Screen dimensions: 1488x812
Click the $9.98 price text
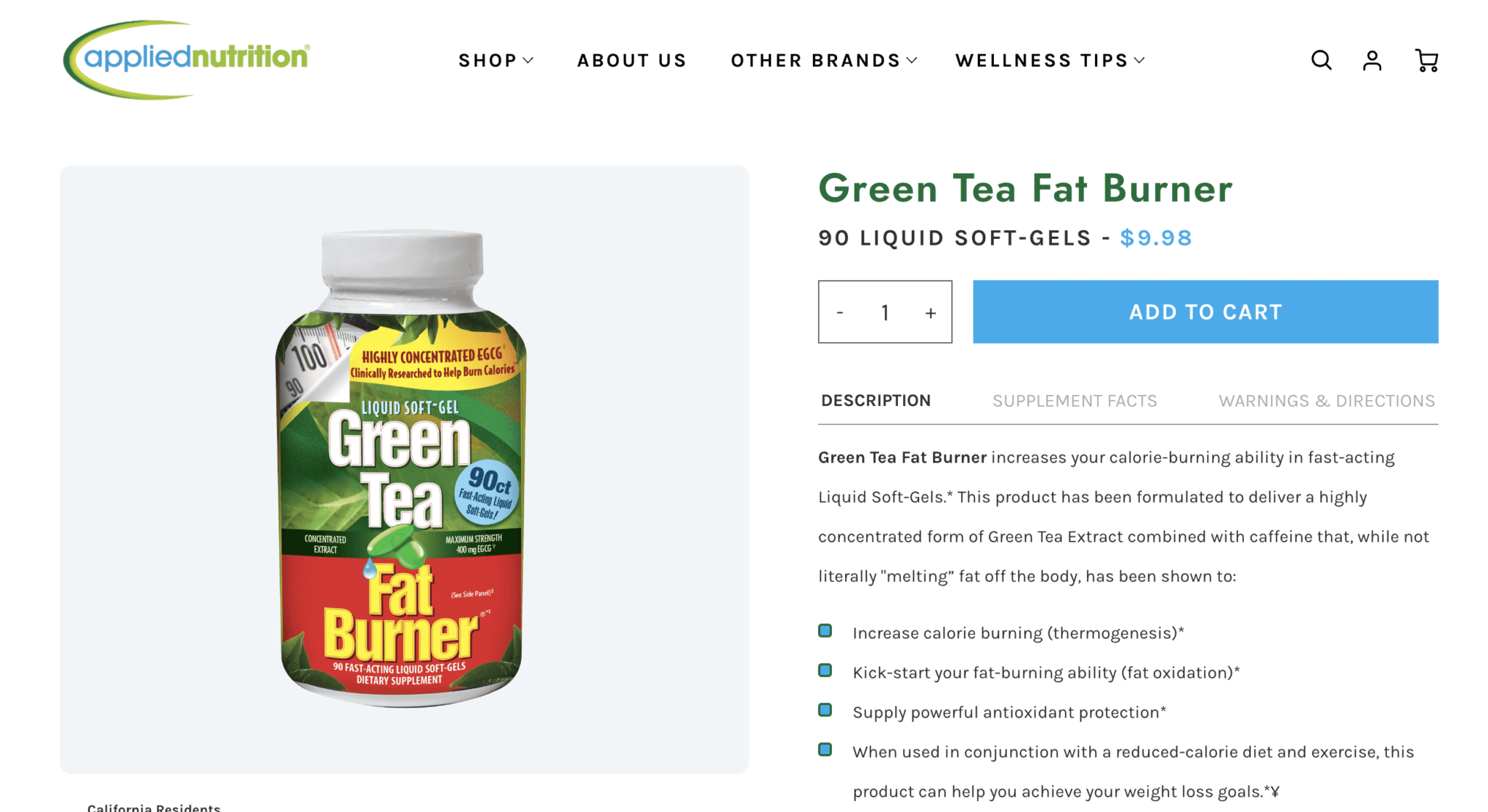[1156, 237]
